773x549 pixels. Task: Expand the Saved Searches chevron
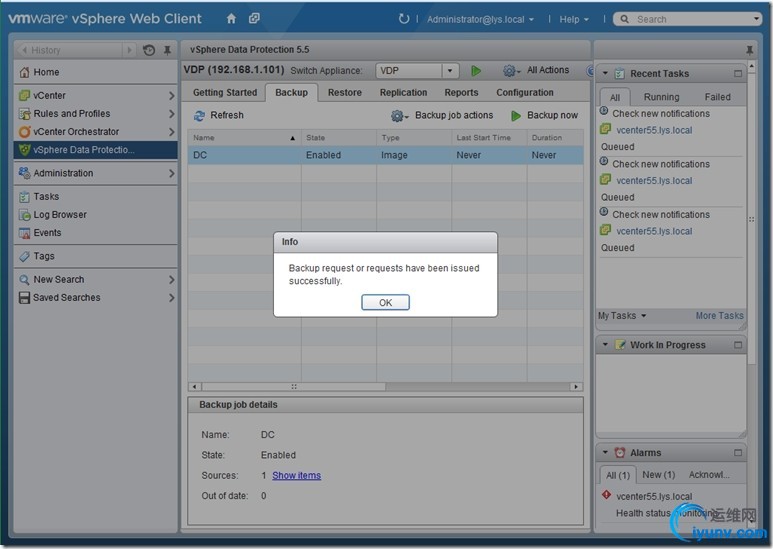point(172,298)
